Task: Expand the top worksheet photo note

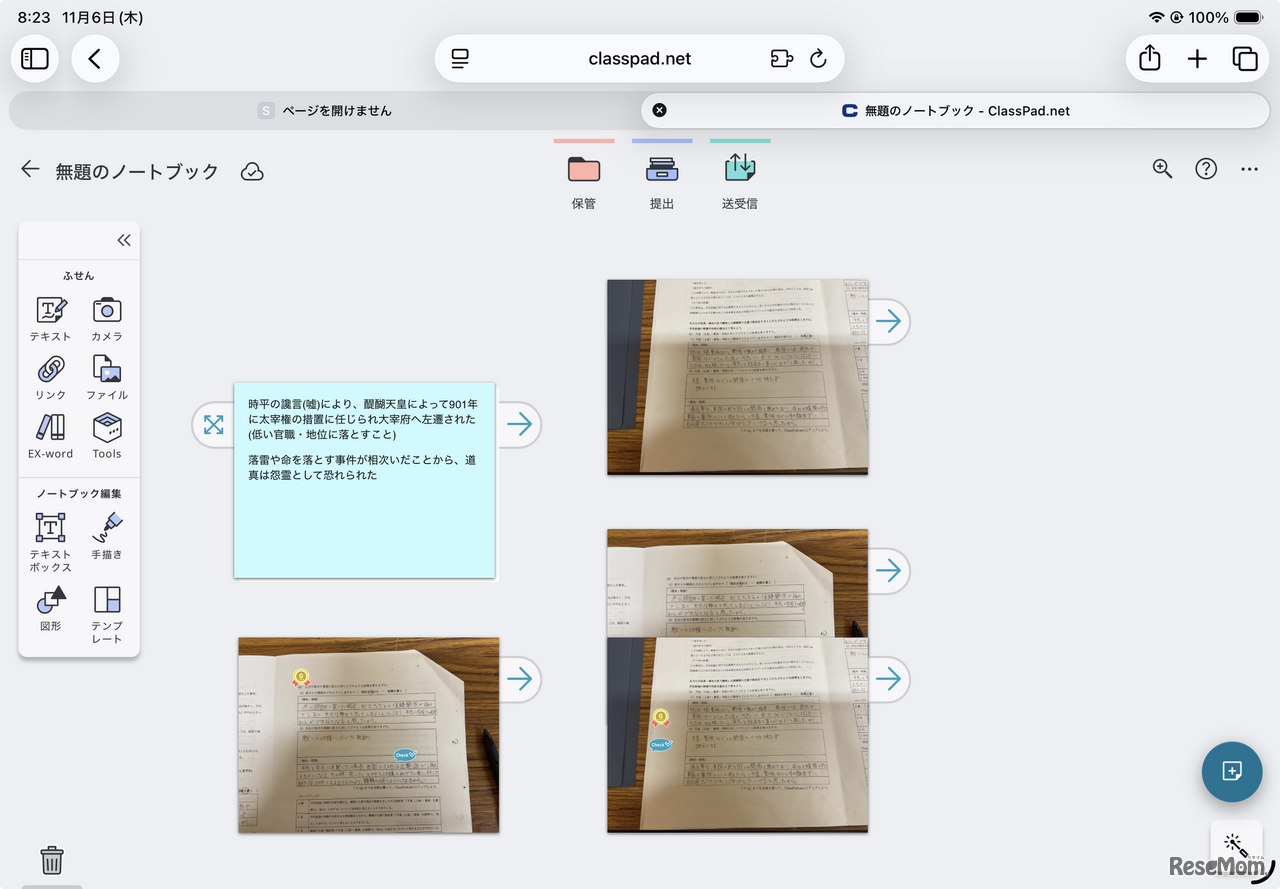Action: point(888,321)
